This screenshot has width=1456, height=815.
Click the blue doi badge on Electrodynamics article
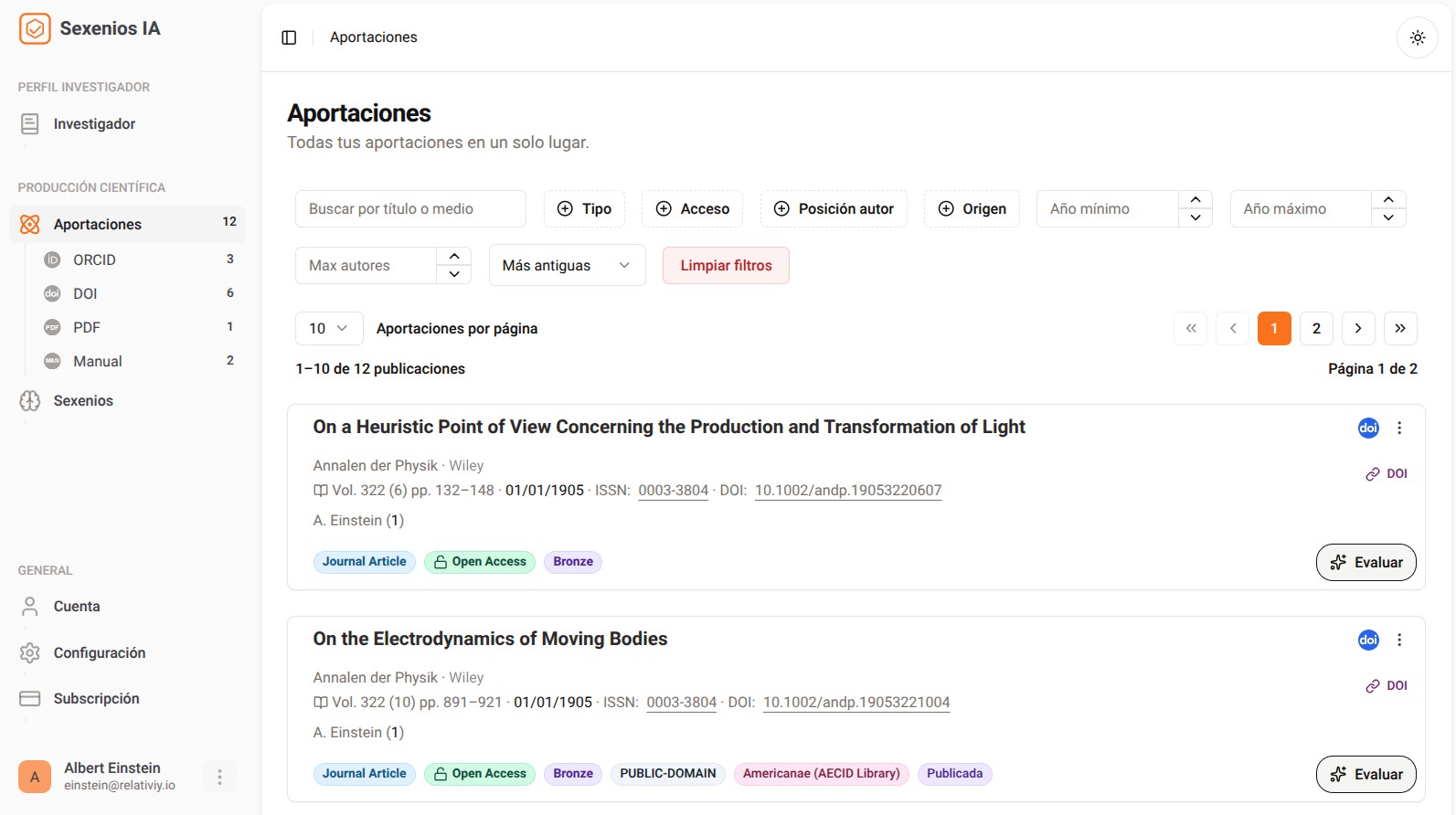tap(1367, 640)
